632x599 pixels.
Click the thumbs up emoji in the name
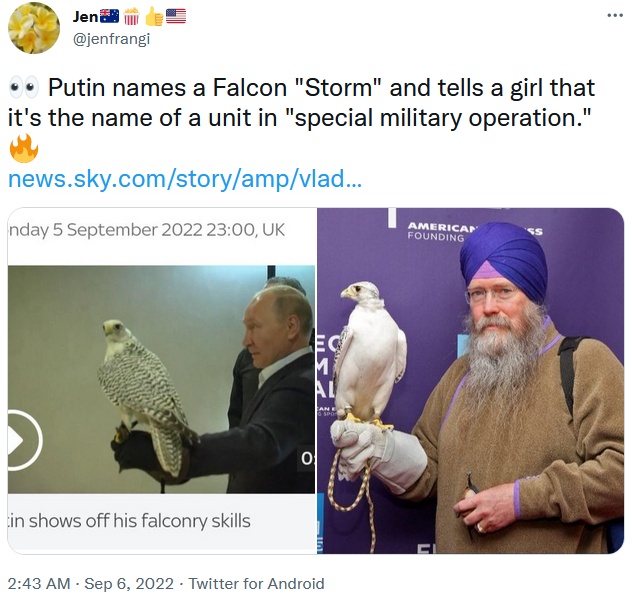point(154,16)
